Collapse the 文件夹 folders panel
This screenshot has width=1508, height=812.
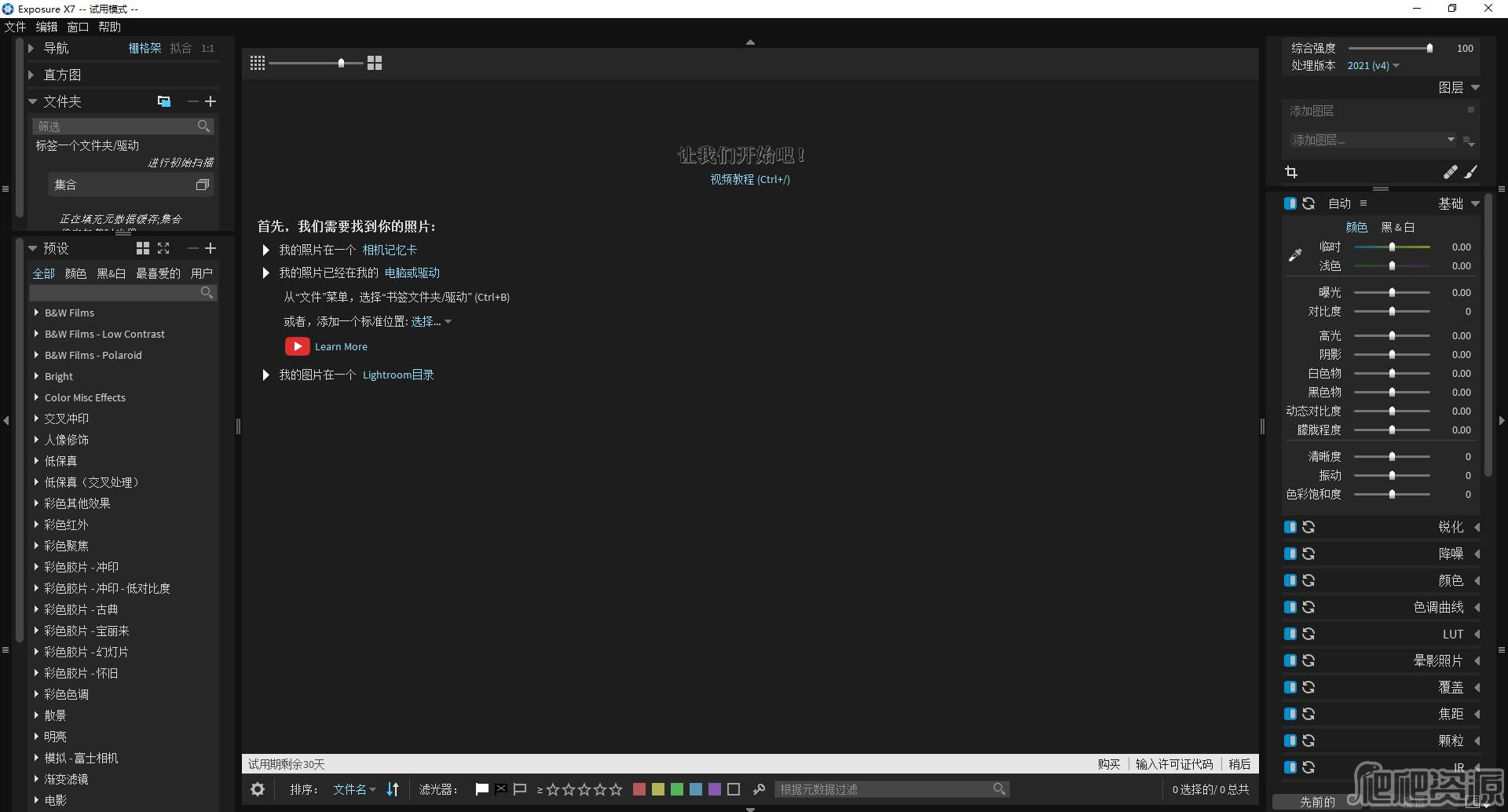coord(32,101)
